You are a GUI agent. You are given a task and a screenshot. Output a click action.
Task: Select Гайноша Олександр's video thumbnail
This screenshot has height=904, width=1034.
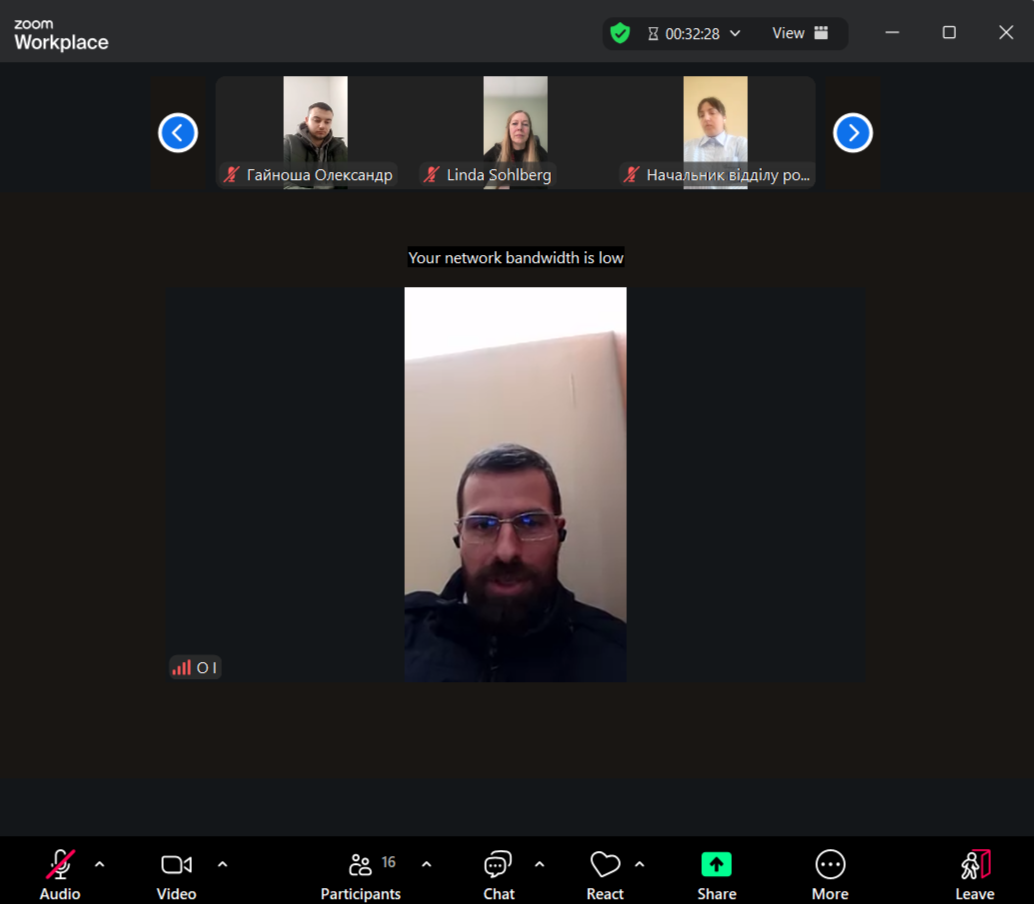coord(315,125)
